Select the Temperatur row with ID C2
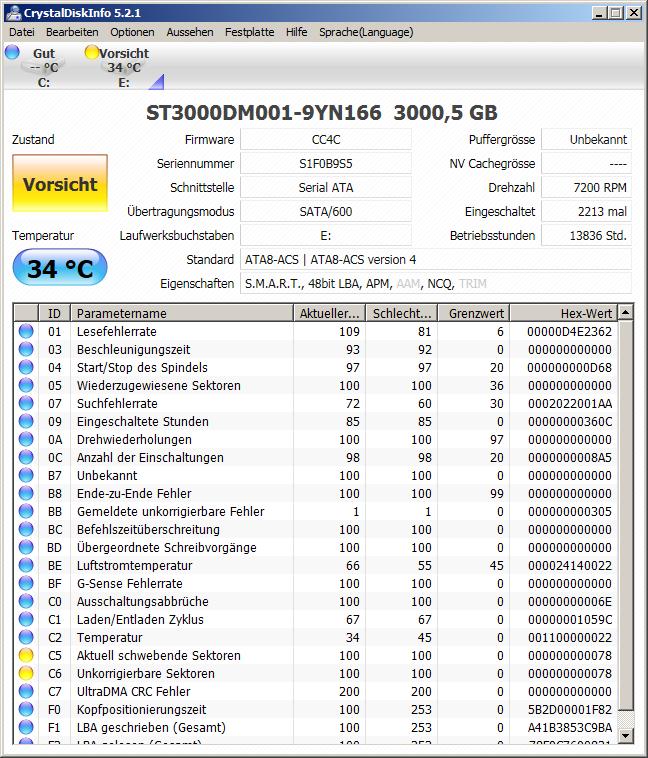The image size is (648, 758). [316, 637]
